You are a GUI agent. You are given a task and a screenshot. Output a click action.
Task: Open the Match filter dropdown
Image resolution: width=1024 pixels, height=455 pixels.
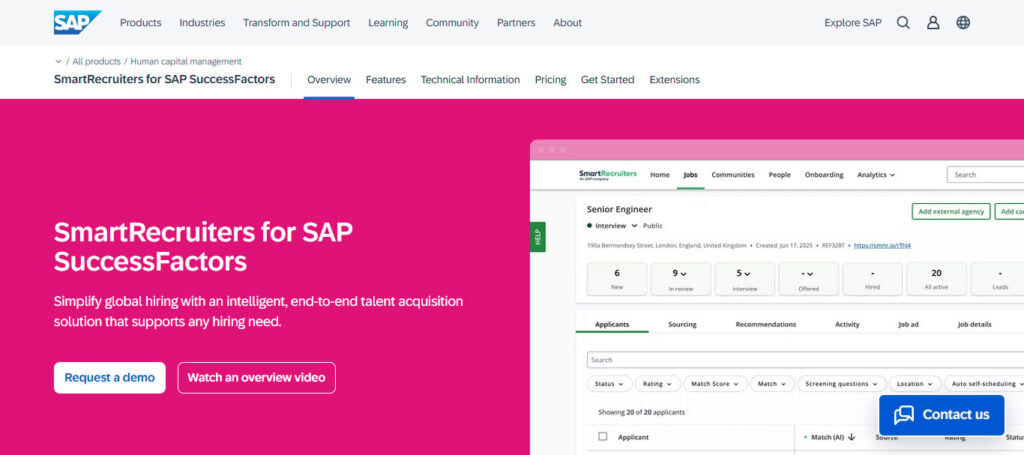pyautogui.click(x=772, y=384)
